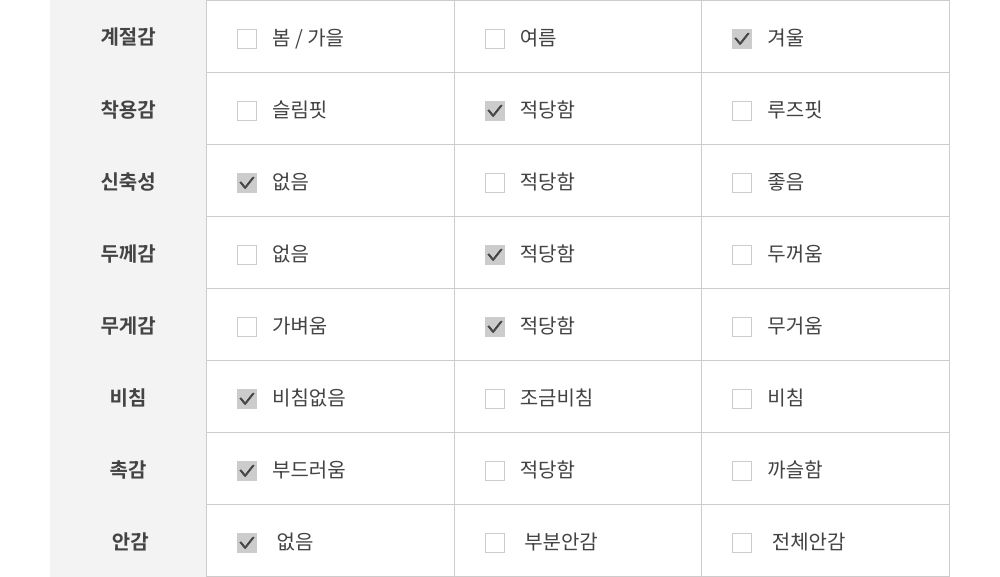Viewport: 1000px width, 577px height.
Task: Check the 여름 season checkbox
Action: pyautogui.click(x=495, y=39)
